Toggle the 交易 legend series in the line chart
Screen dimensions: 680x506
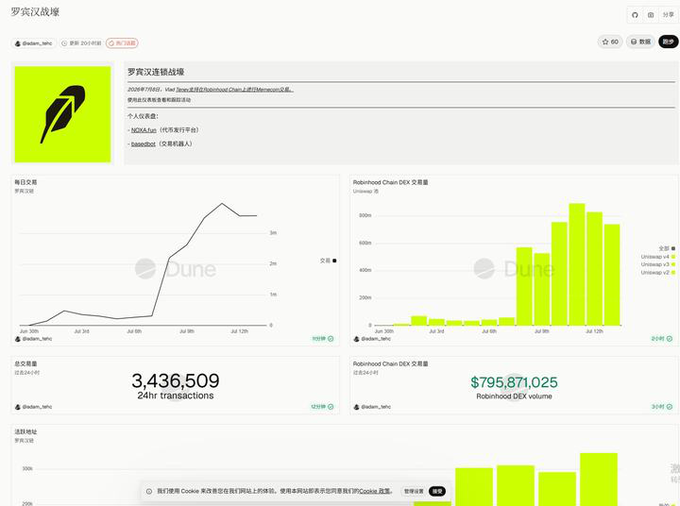coord(328,261)
